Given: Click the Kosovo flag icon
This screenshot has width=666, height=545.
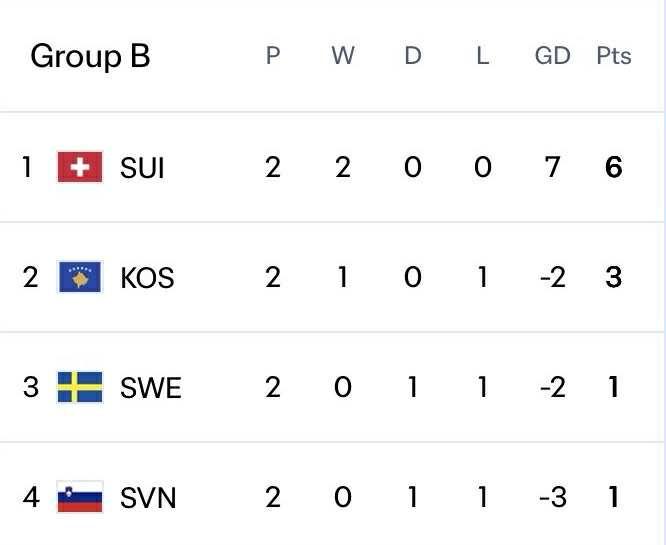Looking at the screenshot, I should click(80, 277).
